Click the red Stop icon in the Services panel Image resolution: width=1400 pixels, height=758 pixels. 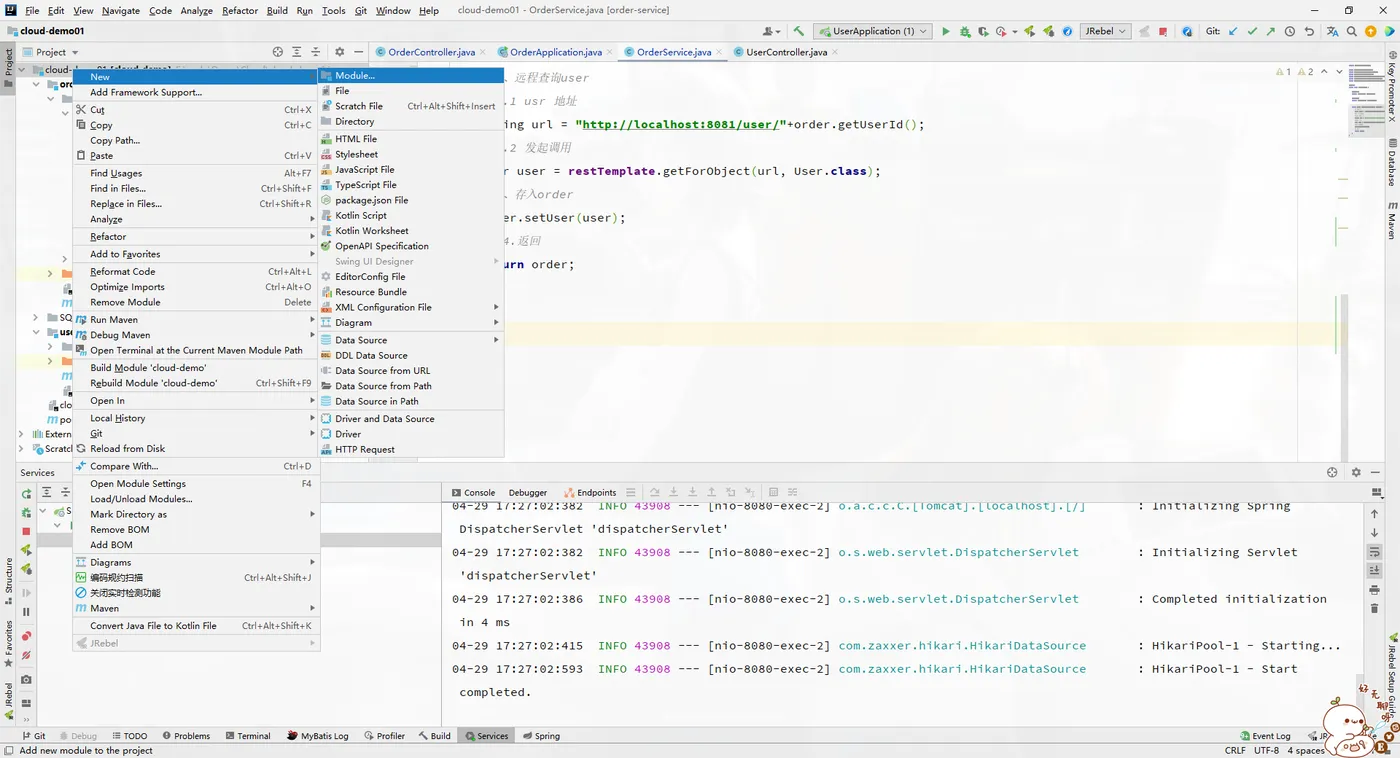(x=27, y=531)
